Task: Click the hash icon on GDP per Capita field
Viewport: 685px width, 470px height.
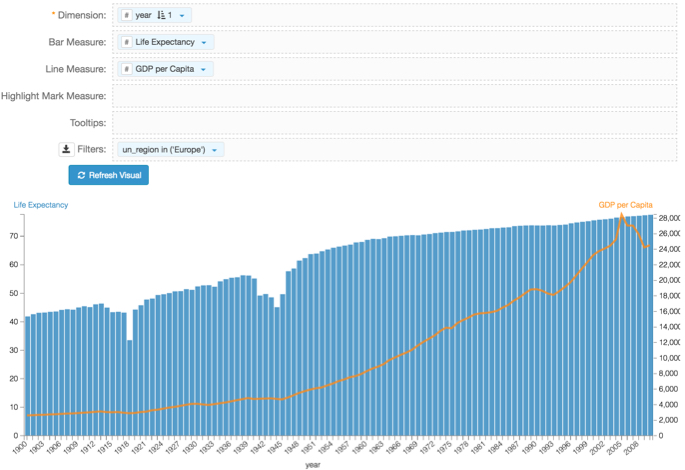Action: 127,69
